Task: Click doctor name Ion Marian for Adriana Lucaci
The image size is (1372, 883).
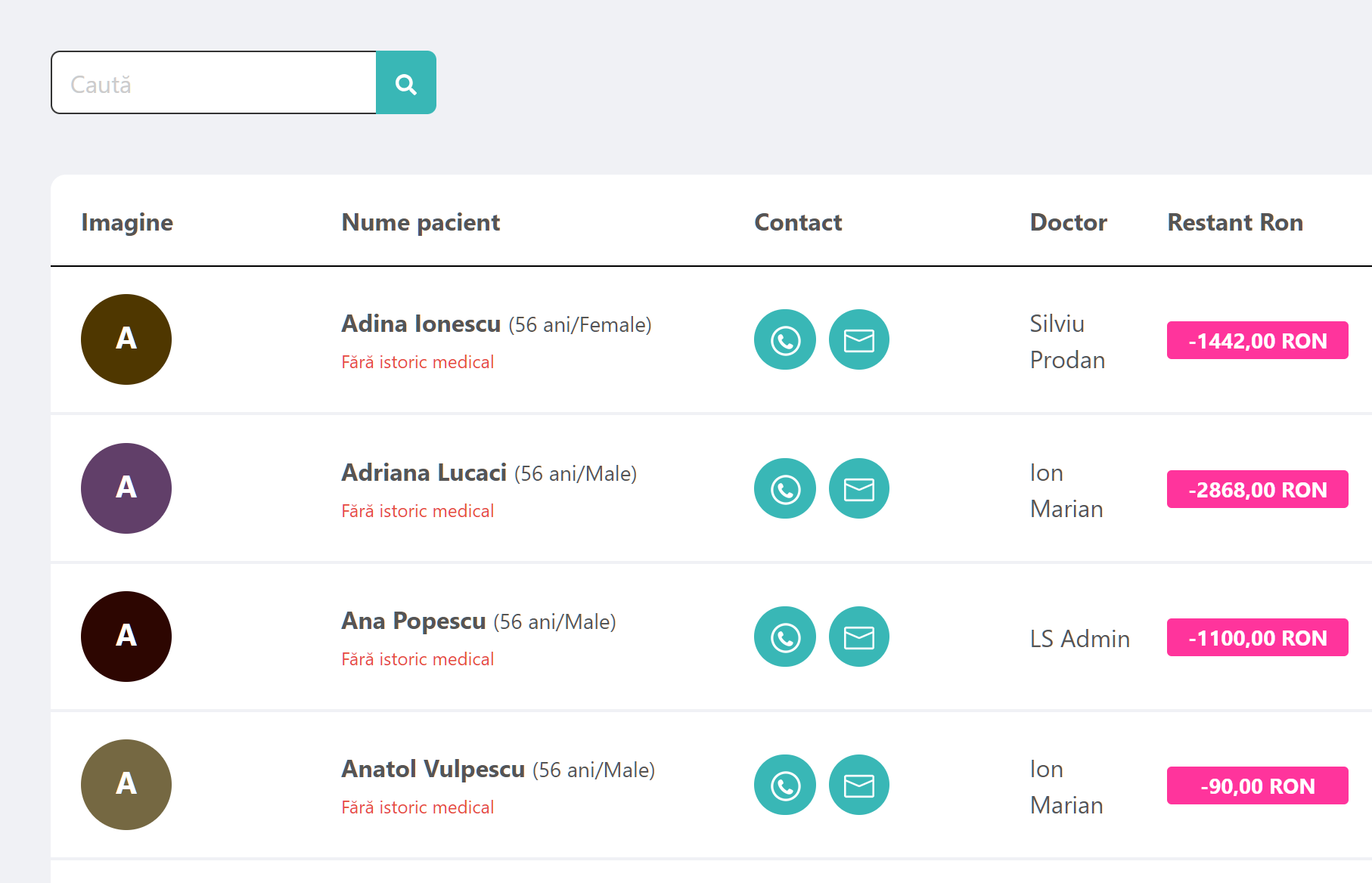Action: [x=1066, y=490]
